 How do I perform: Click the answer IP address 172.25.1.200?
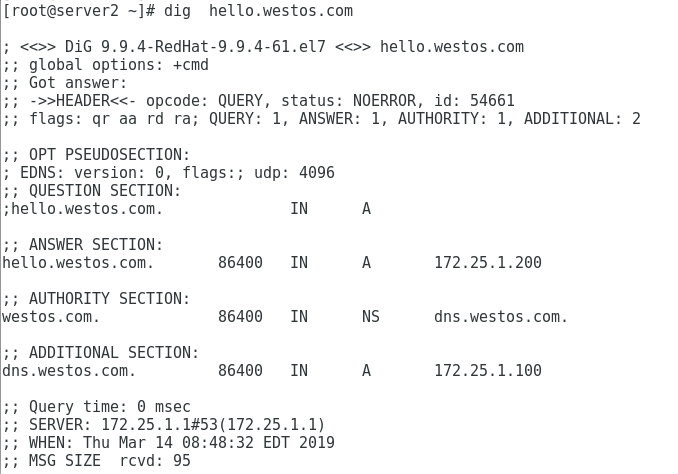(487, 263)
